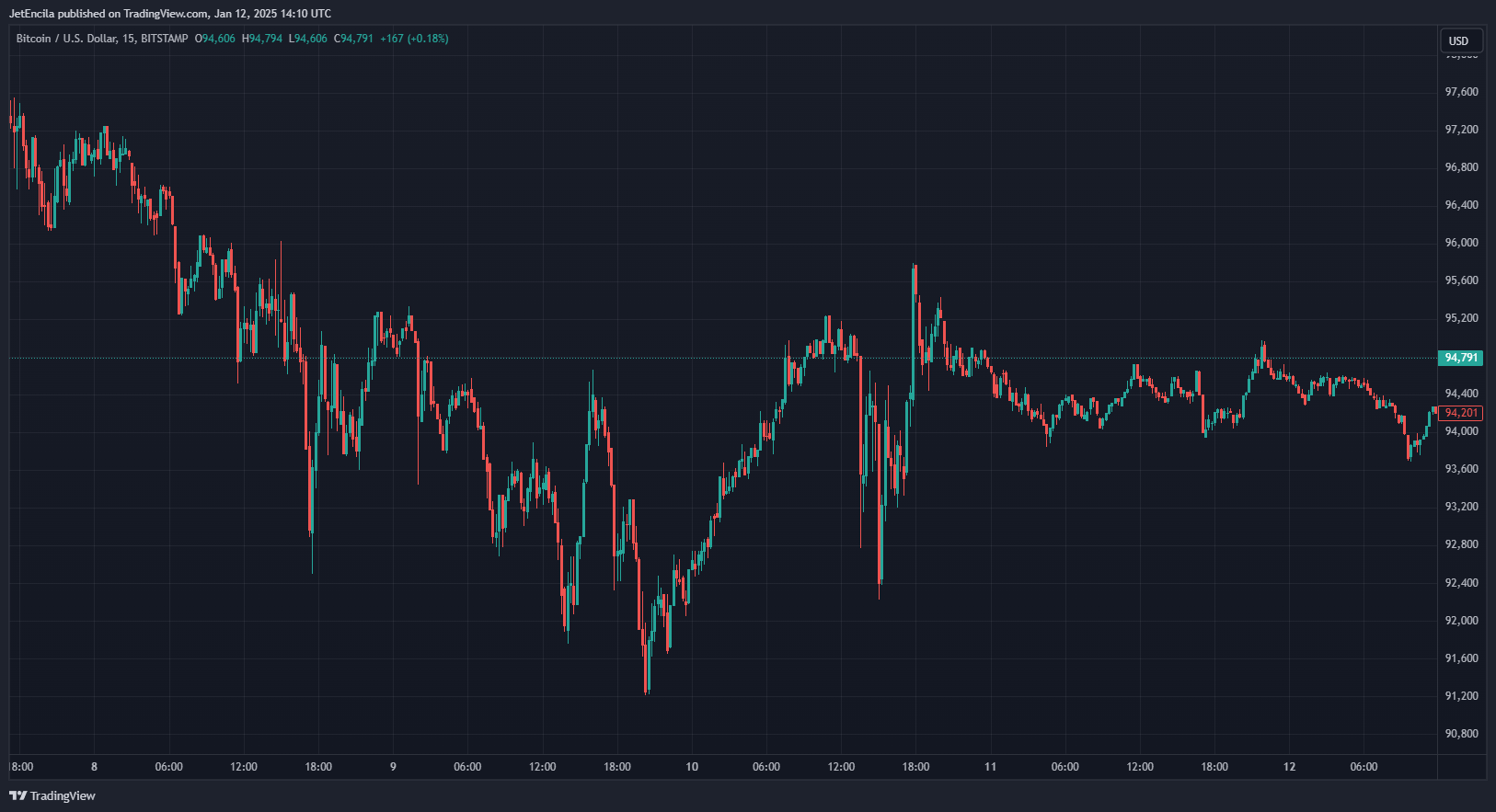Click the green 94,791 current price label
This screenshot has width=1496, height=812.
1461,358
